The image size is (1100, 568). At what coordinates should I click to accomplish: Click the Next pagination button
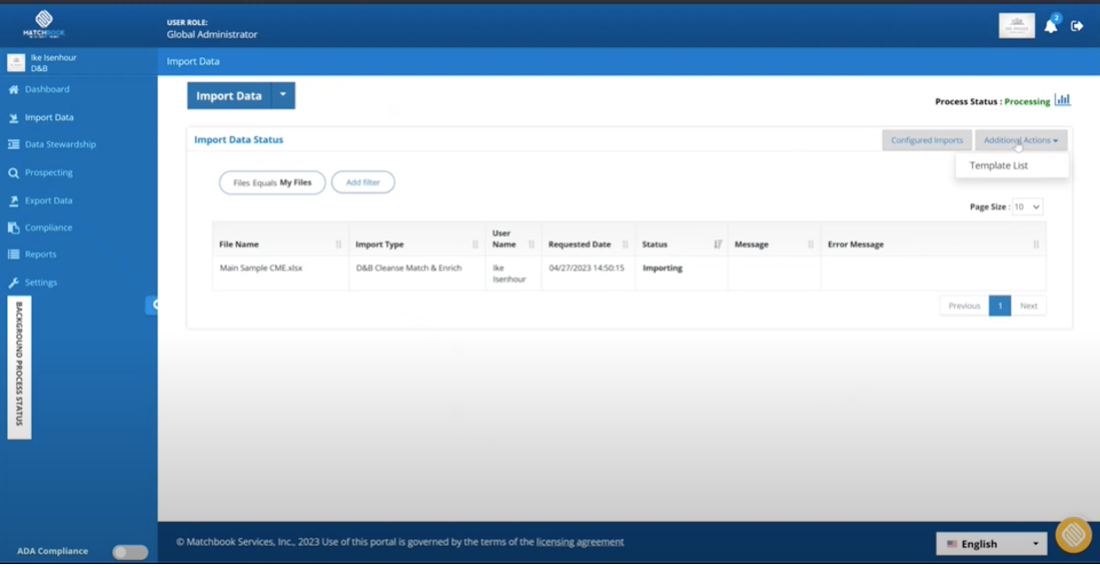[1028, 306]
